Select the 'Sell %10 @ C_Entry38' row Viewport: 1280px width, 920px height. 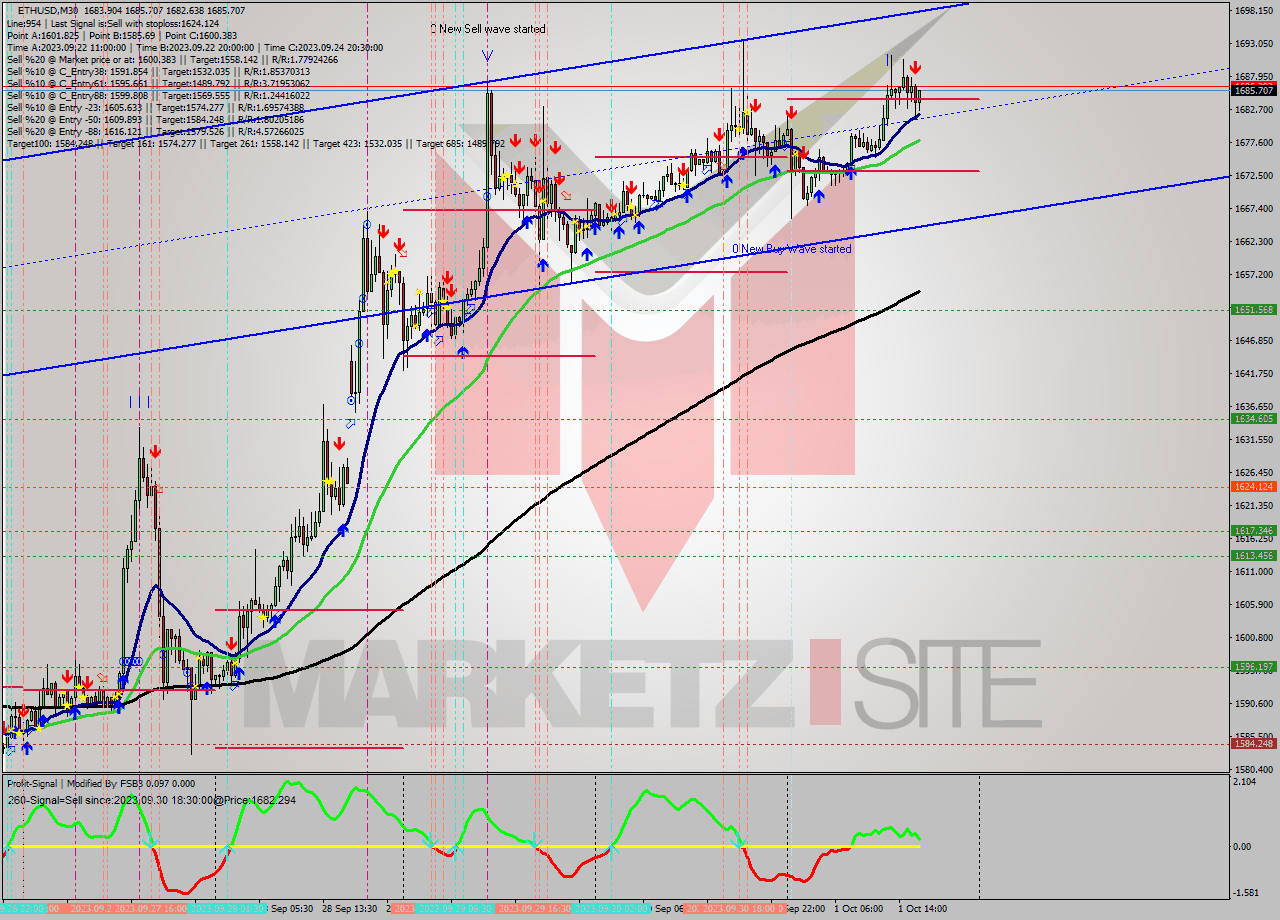coord(158,71)
